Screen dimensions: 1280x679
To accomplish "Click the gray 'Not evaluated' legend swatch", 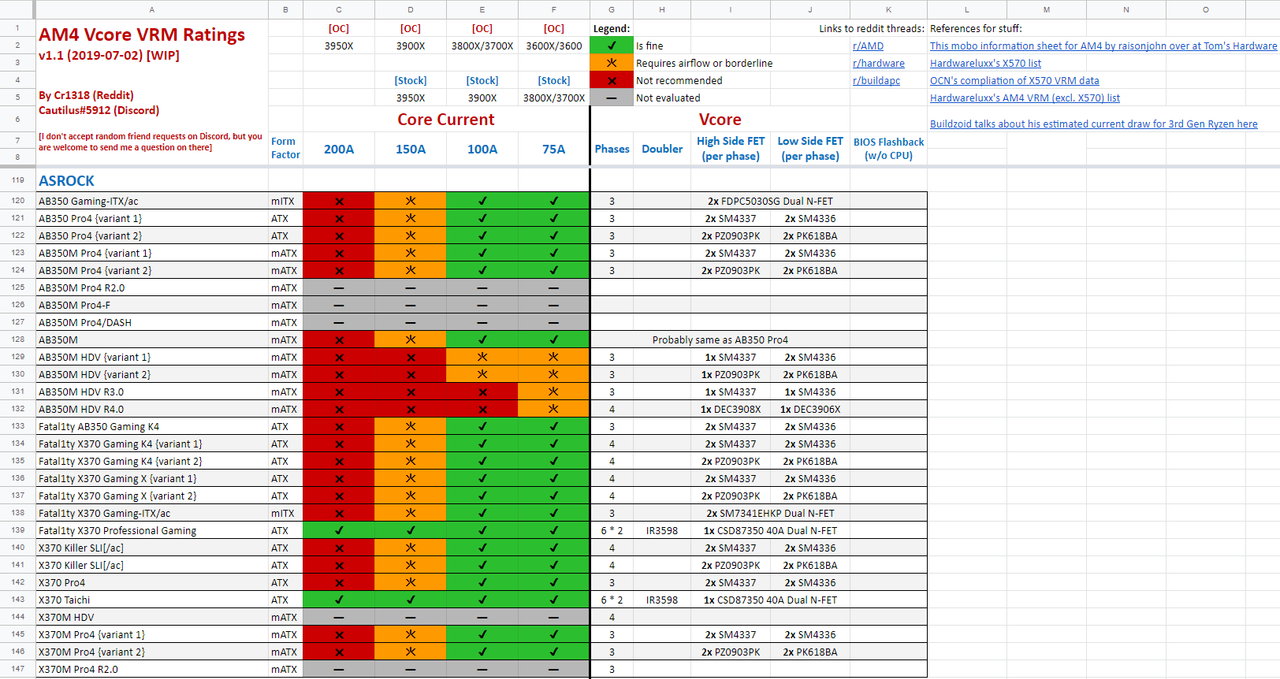I will coord(612,98).
